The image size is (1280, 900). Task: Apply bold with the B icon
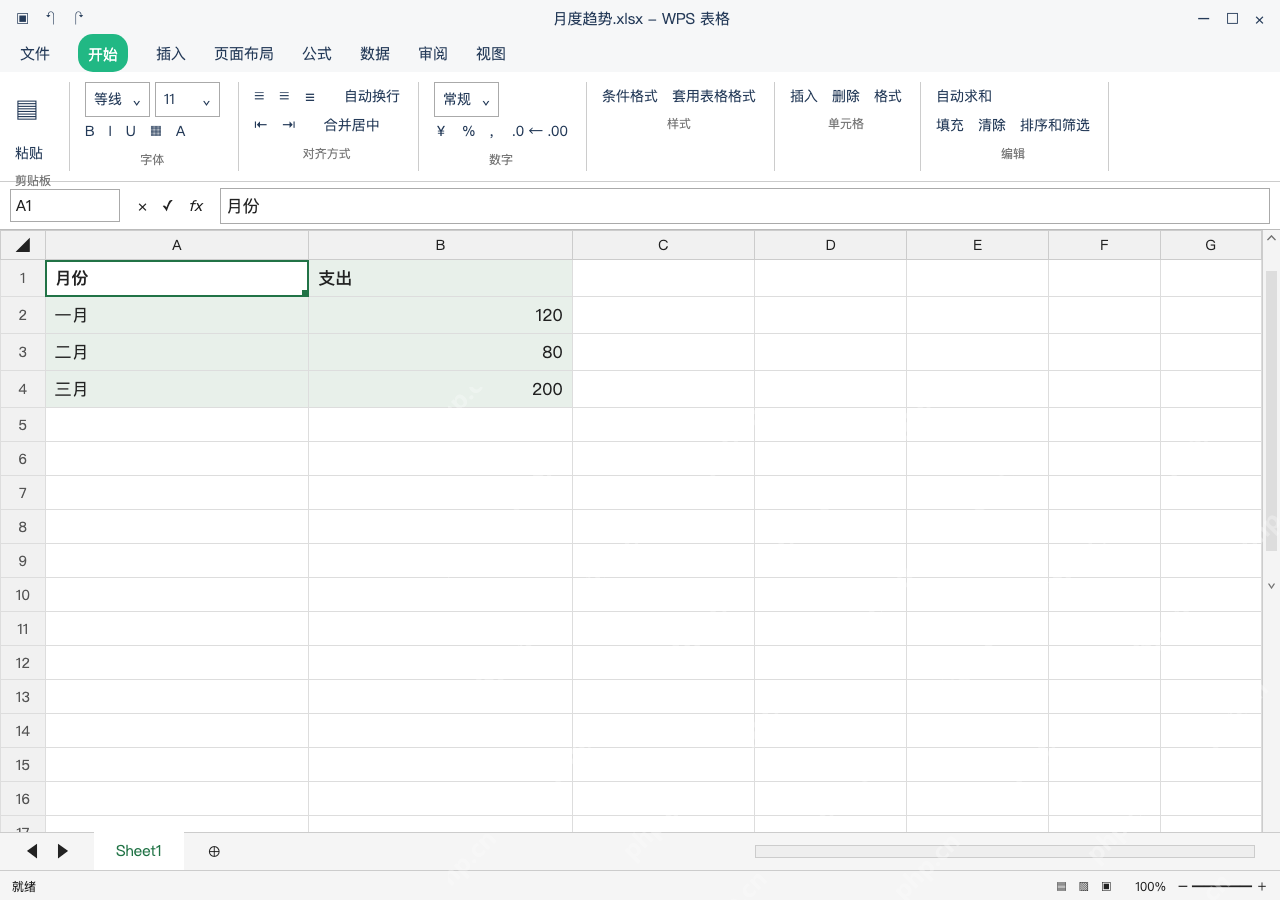(x=90, y=131)
